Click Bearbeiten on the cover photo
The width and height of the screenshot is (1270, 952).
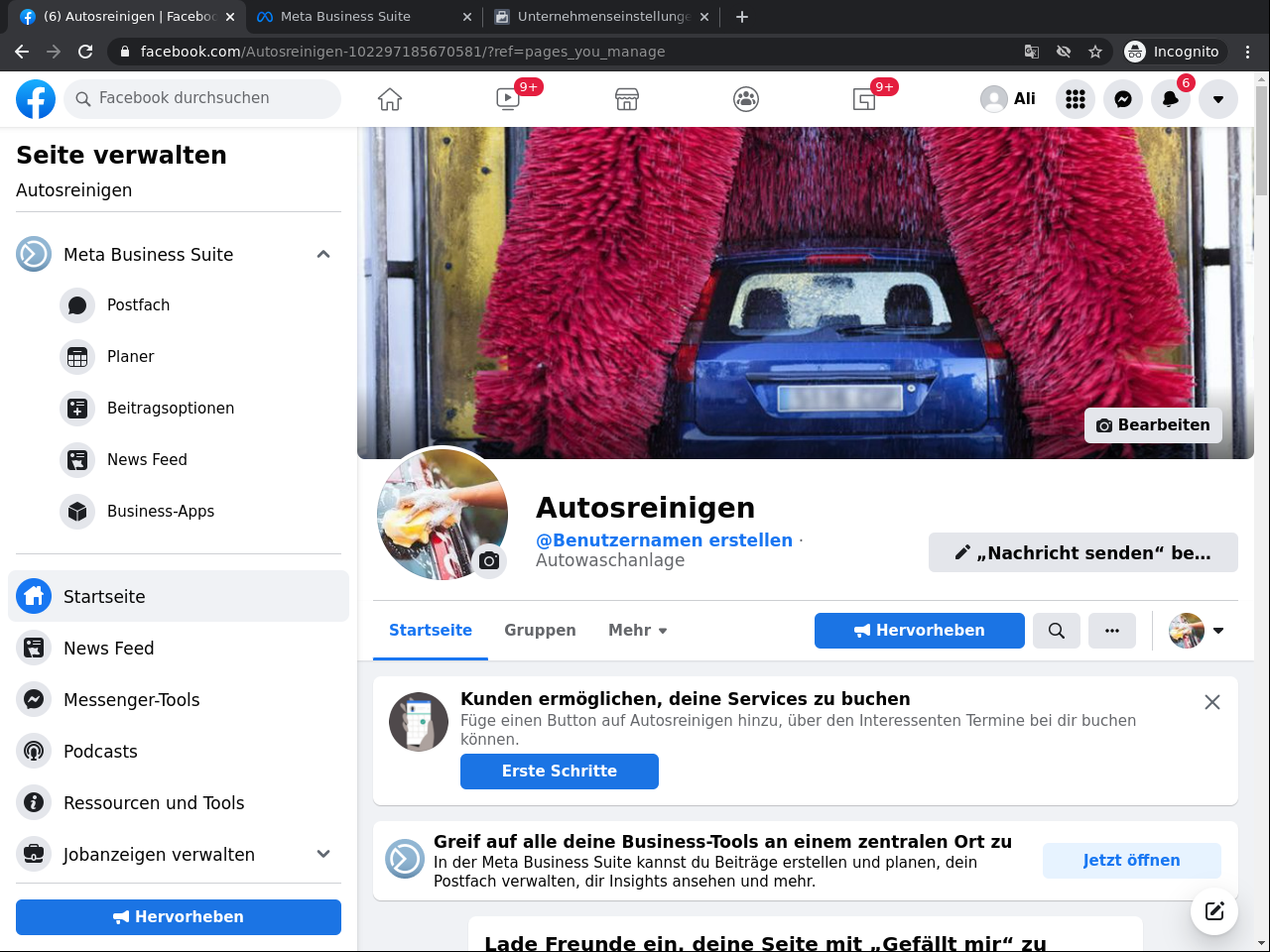click(x=1153, y=425)
